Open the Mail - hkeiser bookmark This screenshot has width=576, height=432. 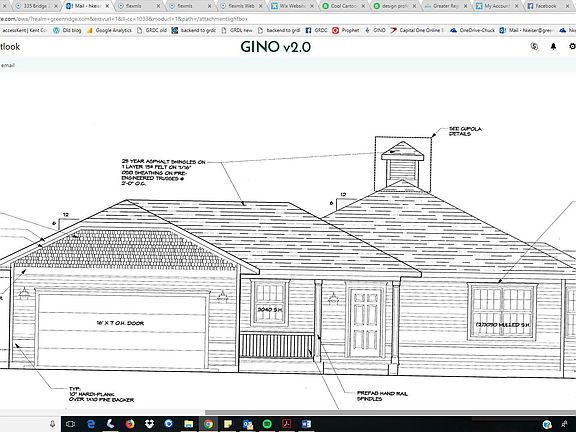click(526, 30)
